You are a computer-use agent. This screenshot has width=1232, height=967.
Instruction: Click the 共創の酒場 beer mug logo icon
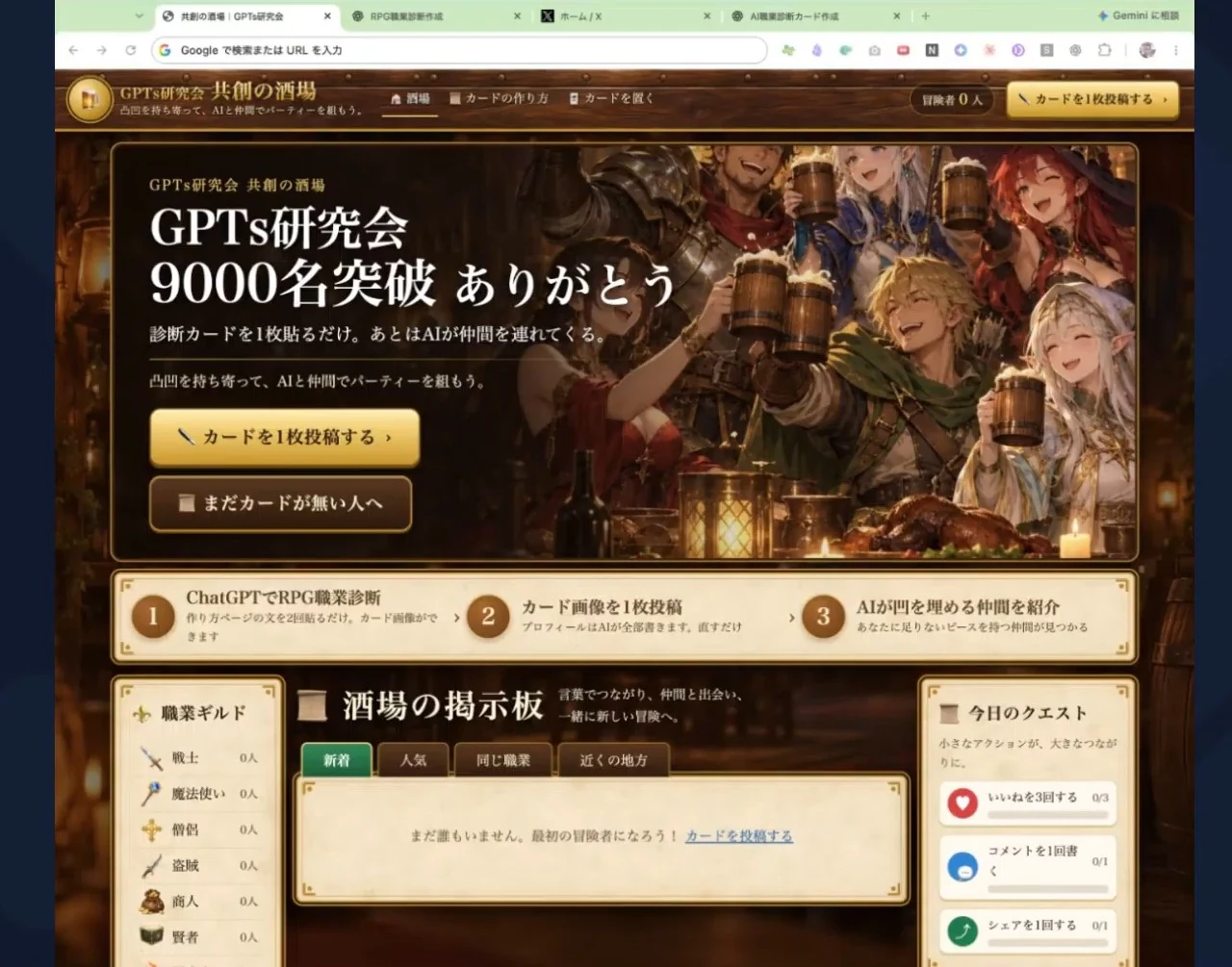(90, 100)
